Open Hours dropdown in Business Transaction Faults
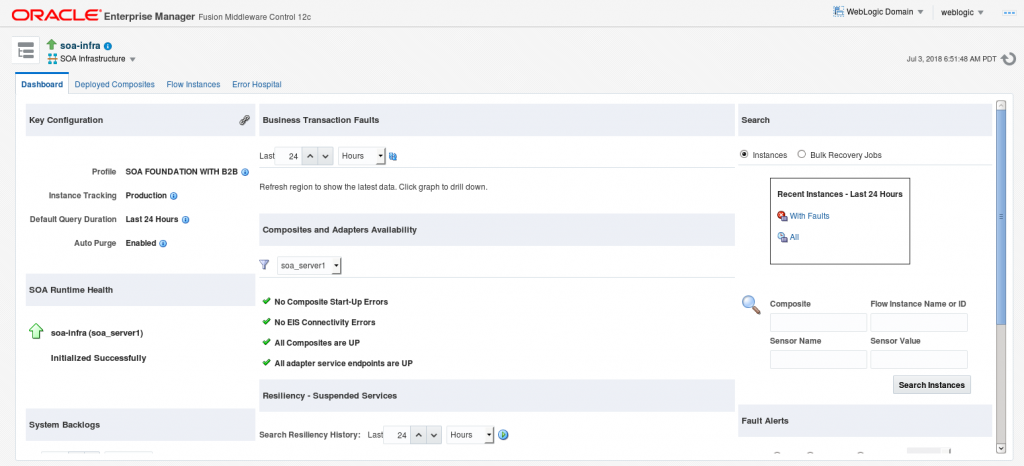Screen dimensions: 1024x466 click(x=362, y=156)
